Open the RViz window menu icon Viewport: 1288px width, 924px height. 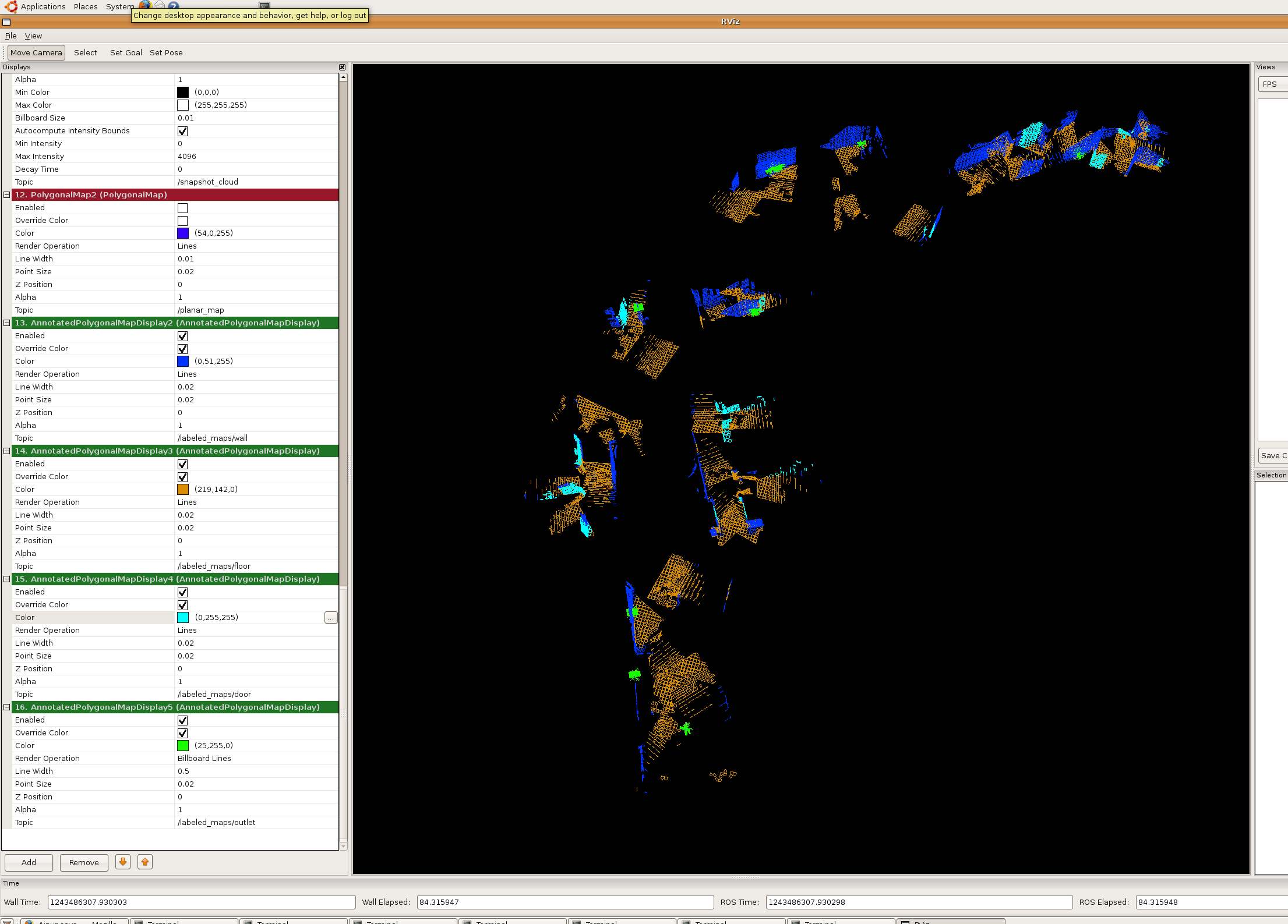[6, 22]
